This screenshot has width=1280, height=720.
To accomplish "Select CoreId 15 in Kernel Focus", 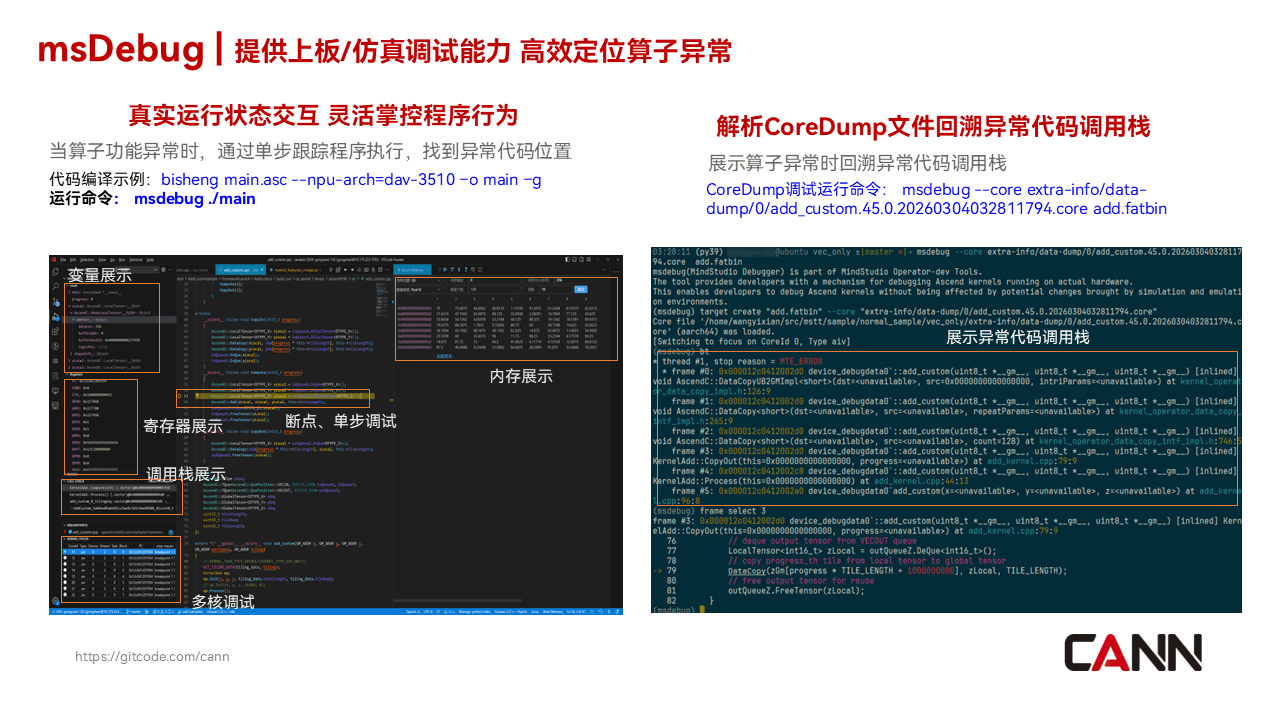I will (x=120, y=575).
